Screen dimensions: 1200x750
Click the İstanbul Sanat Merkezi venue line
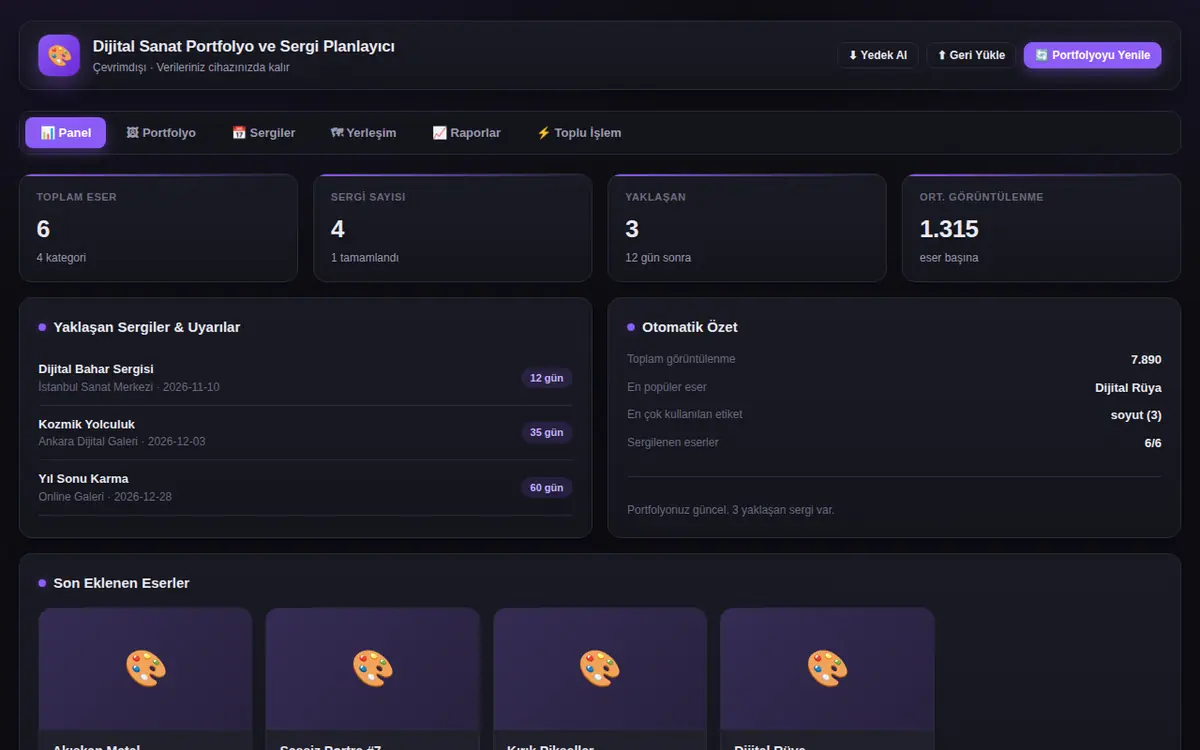pyautogui.click(x=129, y=387)
